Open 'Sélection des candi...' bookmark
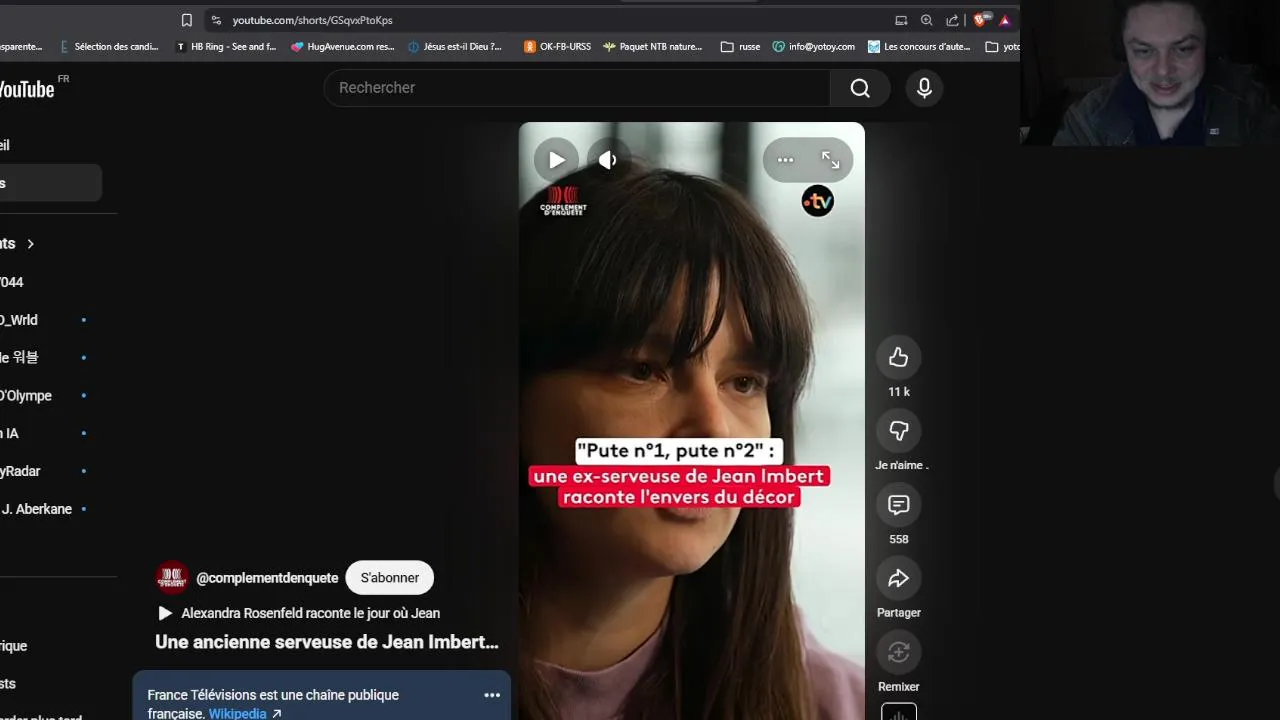The image size is (1280, 720). (109, 46)
